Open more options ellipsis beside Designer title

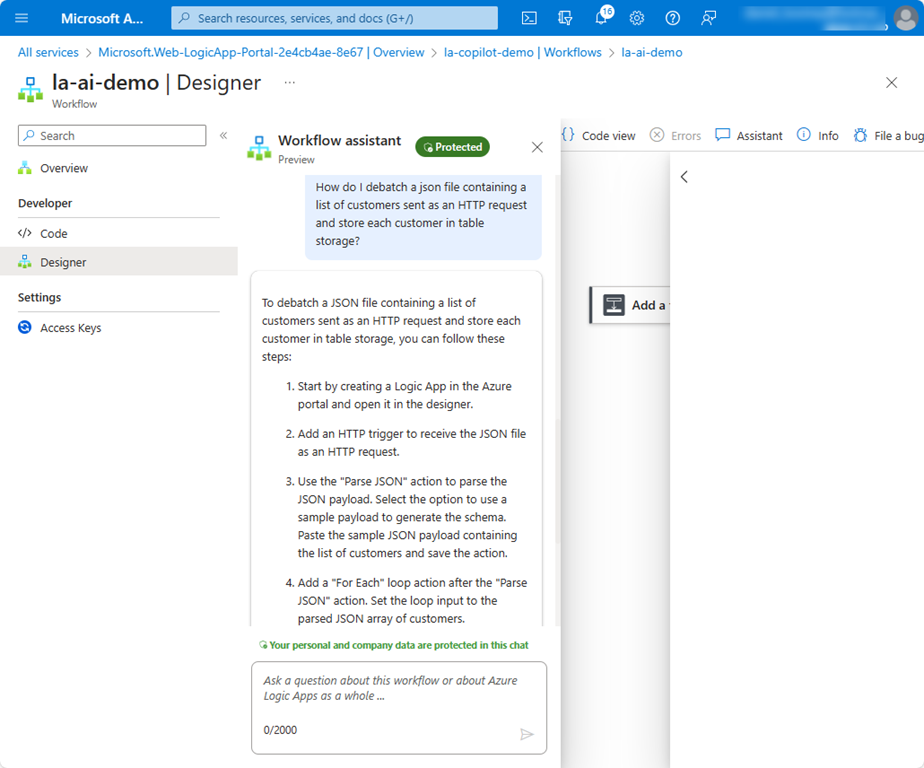289,82
